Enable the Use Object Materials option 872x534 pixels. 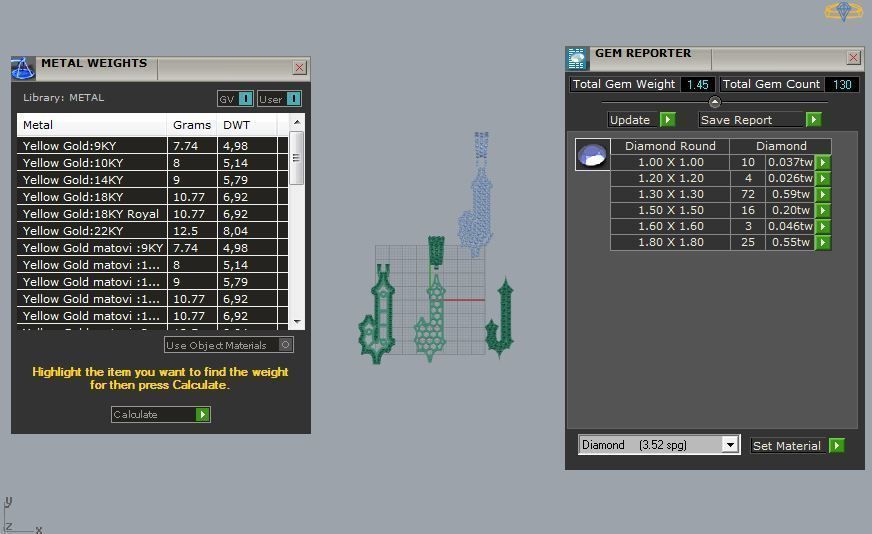(x=229, y=345)
